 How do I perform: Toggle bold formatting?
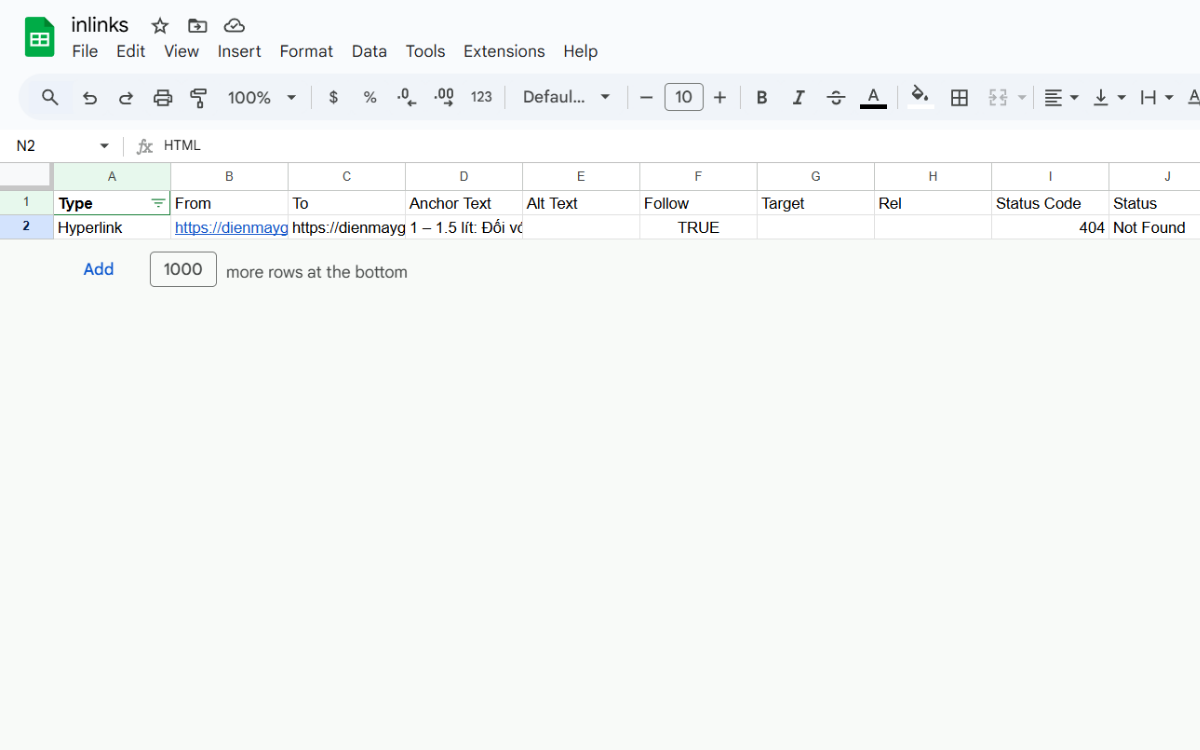[762, 97]
